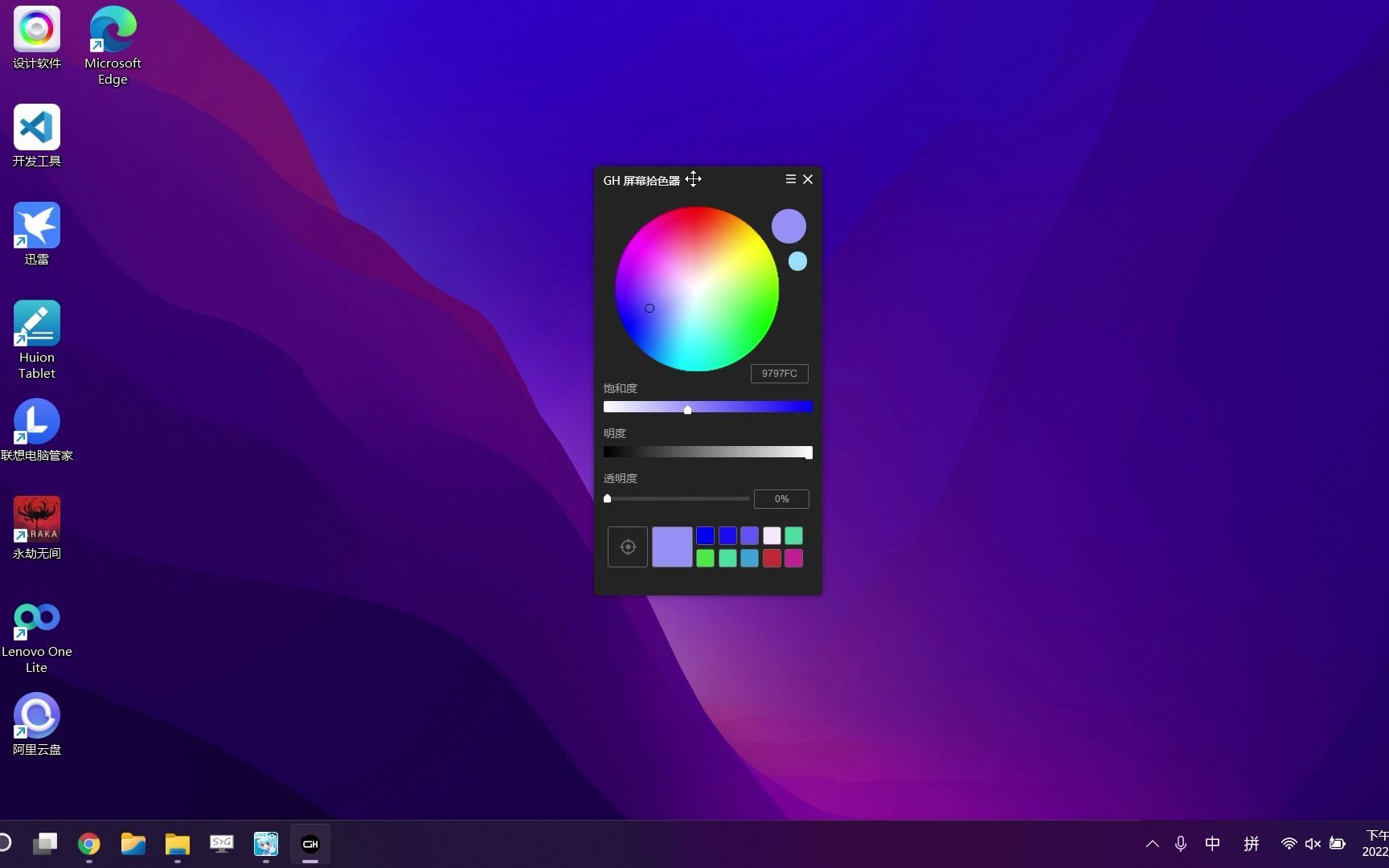Click the microphone tray icon
The width and height of the screenshot is (1389, 868).
click(1181, 844)
